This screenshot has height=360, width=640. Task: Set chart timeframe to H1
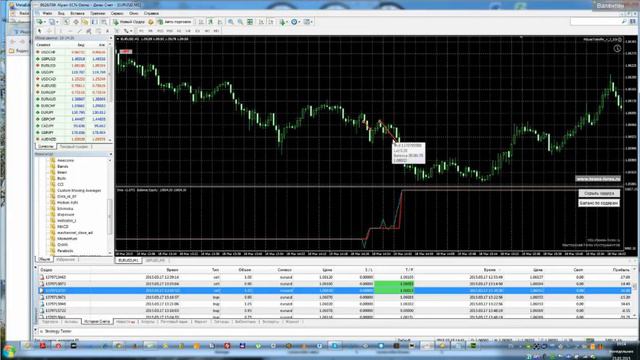click(178, 31)
